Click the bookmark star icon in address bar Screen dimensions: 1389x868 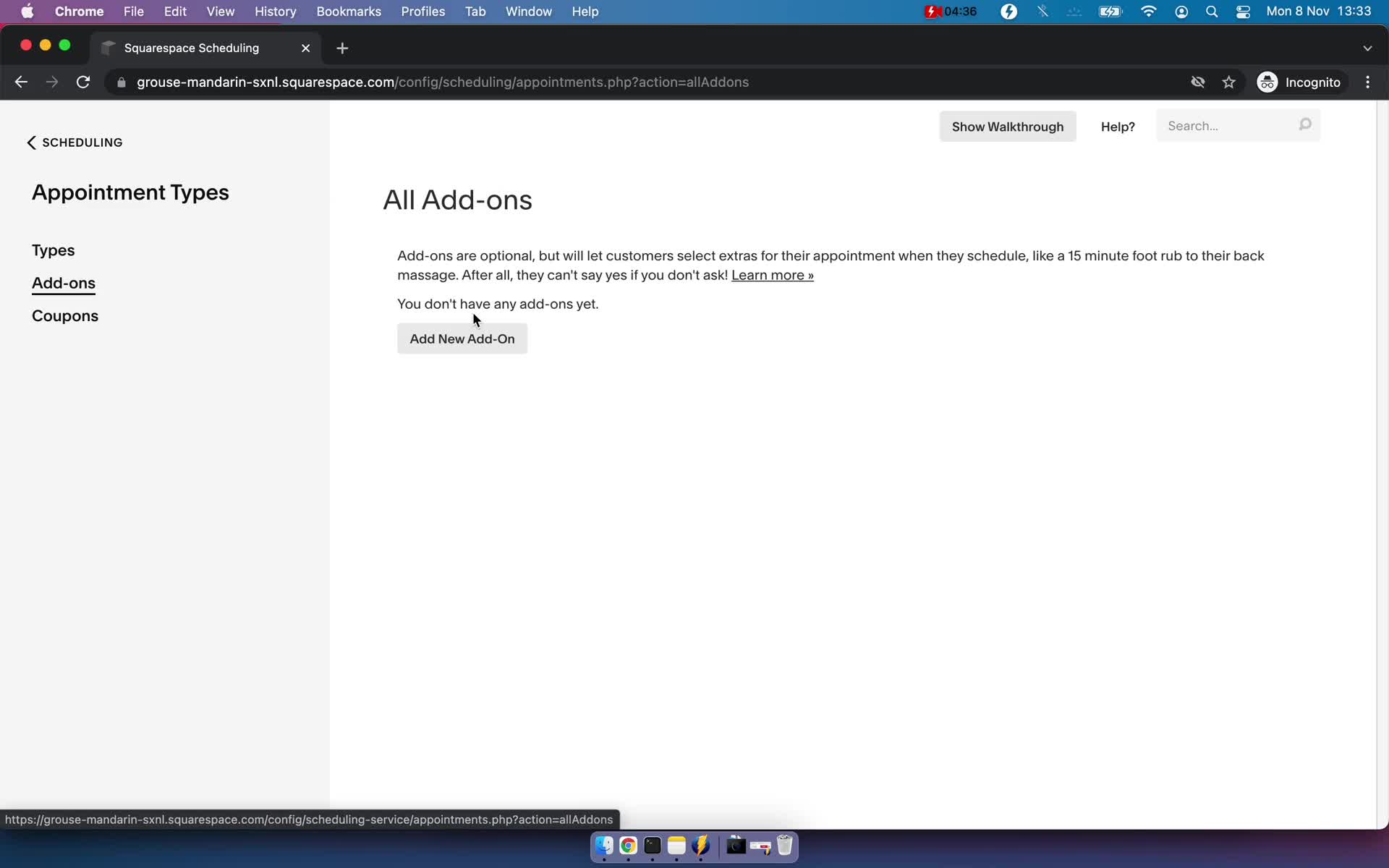[1231, 82]
